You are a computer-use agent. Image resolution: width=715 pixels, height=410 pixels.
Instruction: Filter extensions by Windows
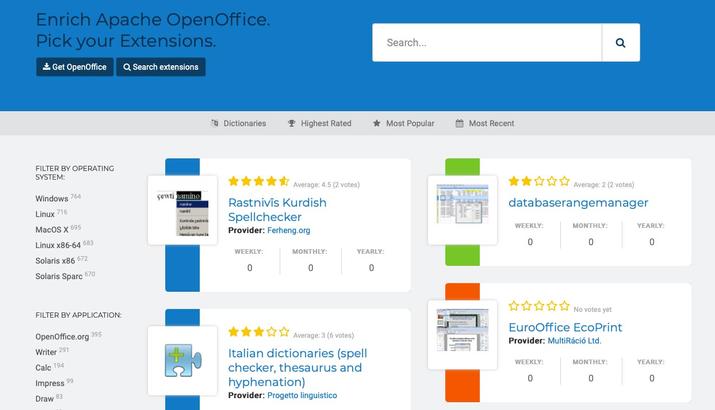[x=52, y=198]
